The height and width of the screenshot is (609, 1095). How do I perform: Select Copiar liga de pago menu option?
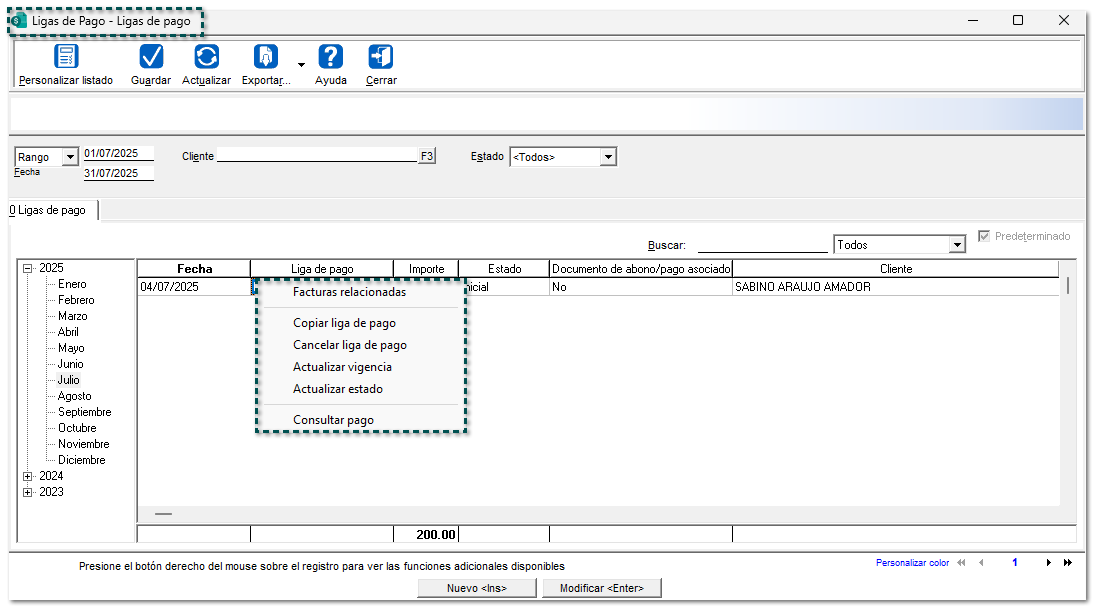click(x=344, y=323)
